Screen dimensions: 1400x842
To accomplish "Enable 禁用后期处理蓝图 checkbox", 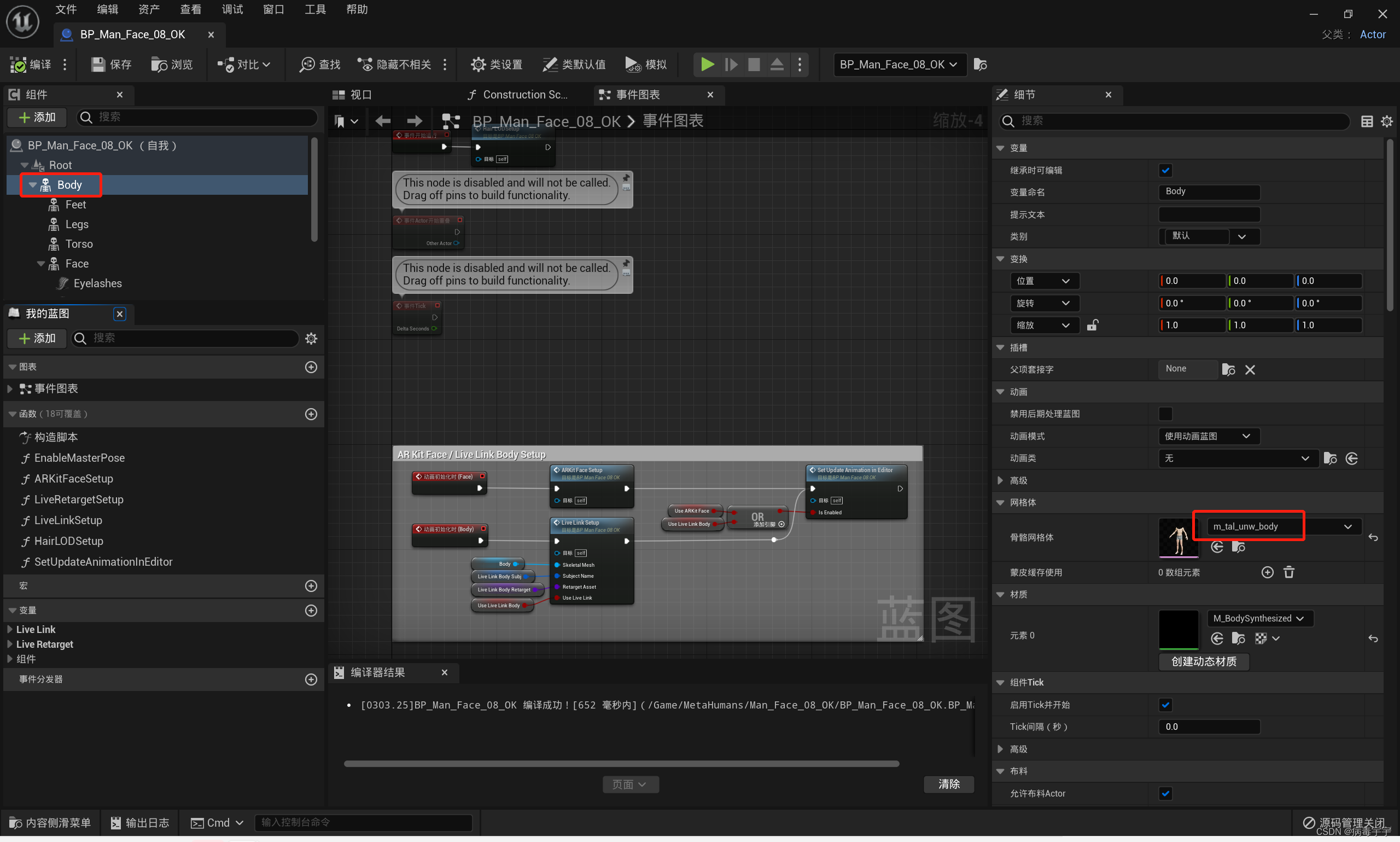I will [x=1165, y=414].
